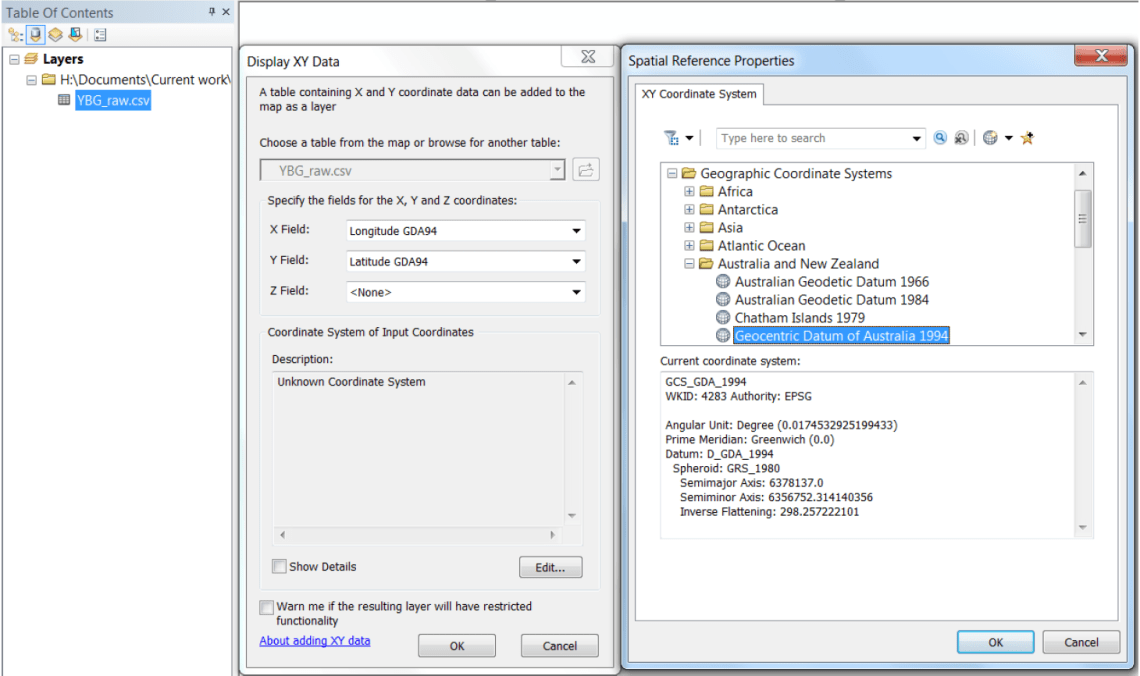Open the About adding XY data link
This screenshot has width=1140, height=676.
click(314, 641)
